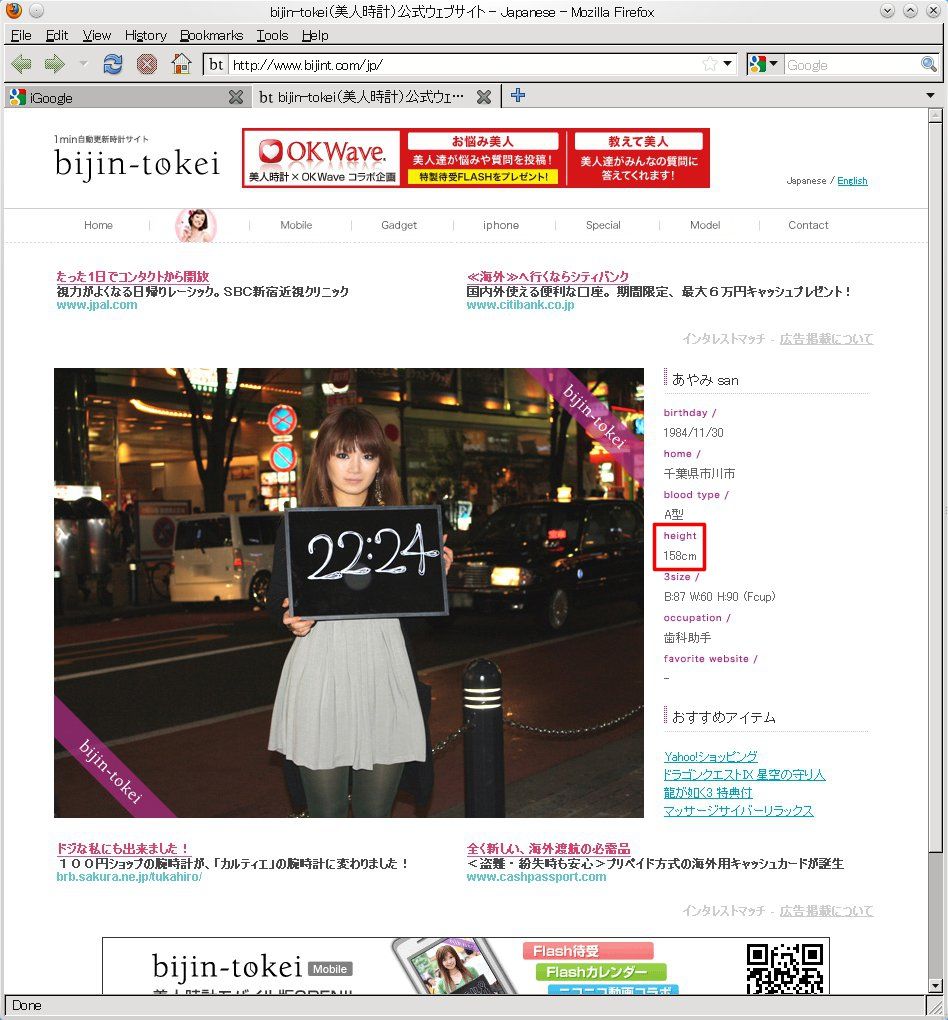
Task: Close the iGoogle tab
Action: click(x=236, y=98)
